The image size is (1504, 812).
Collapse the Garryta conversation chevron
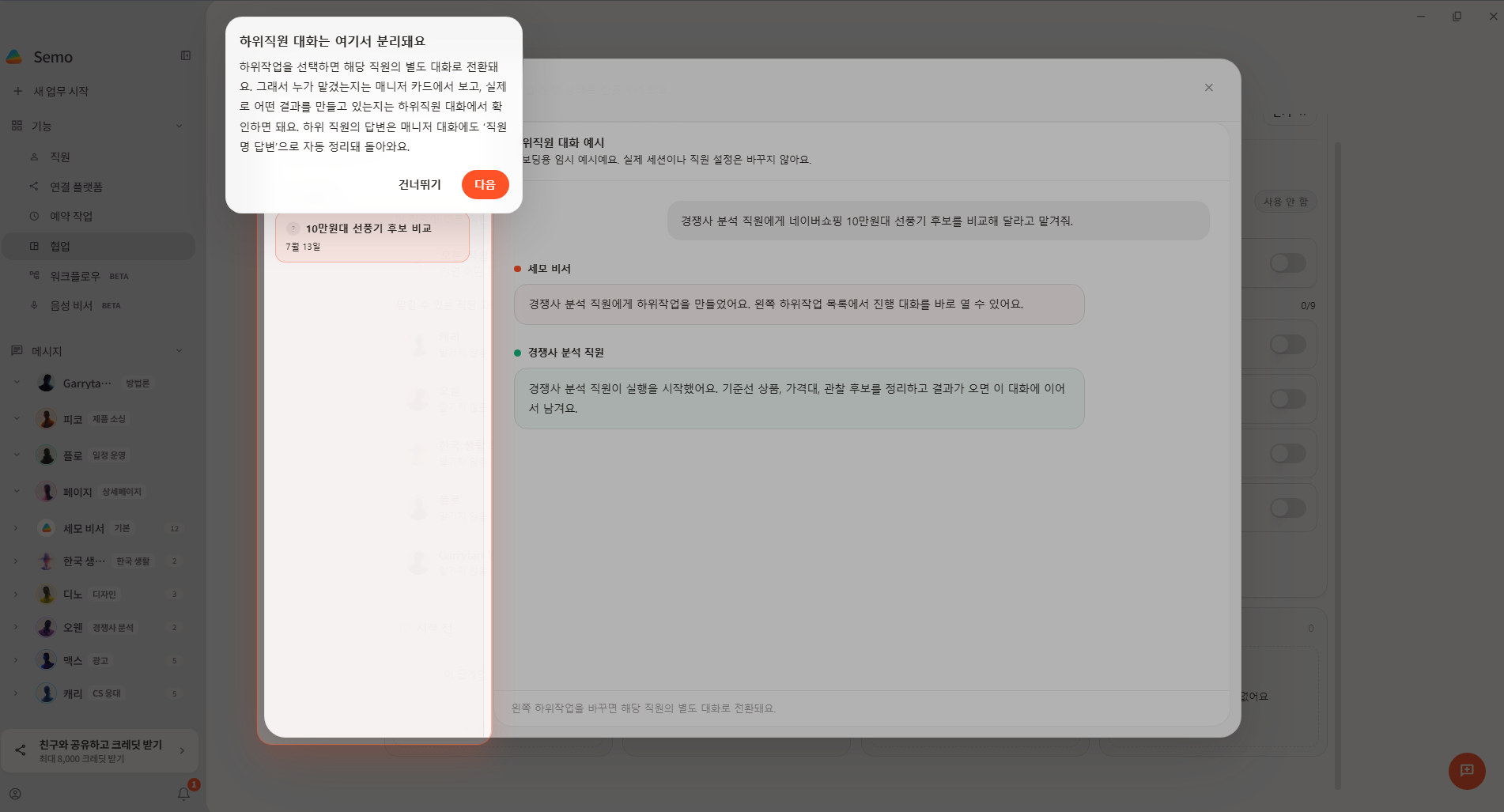click(17, 383)
